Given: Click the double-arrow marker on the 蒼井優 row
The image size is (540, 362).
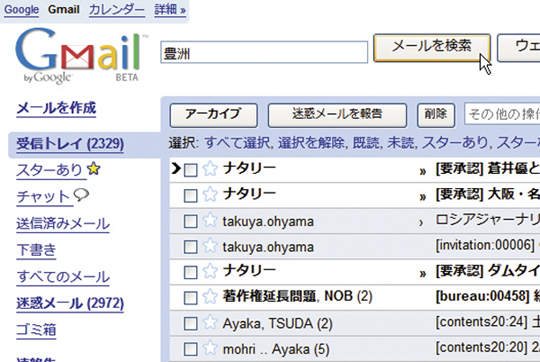Looking at the screenshot, I should pos(423,171).
